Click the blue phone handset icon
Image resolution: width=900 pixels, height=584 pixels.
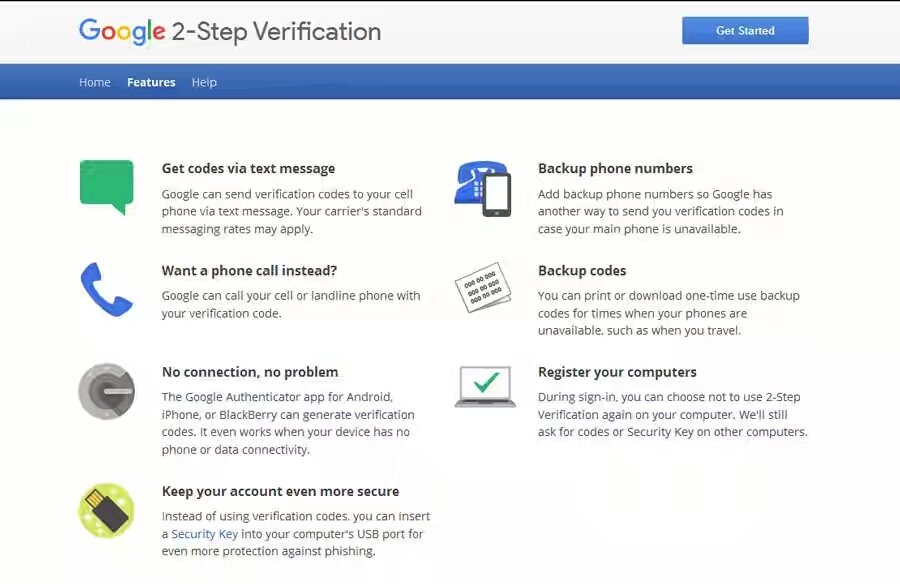point(107,289)
